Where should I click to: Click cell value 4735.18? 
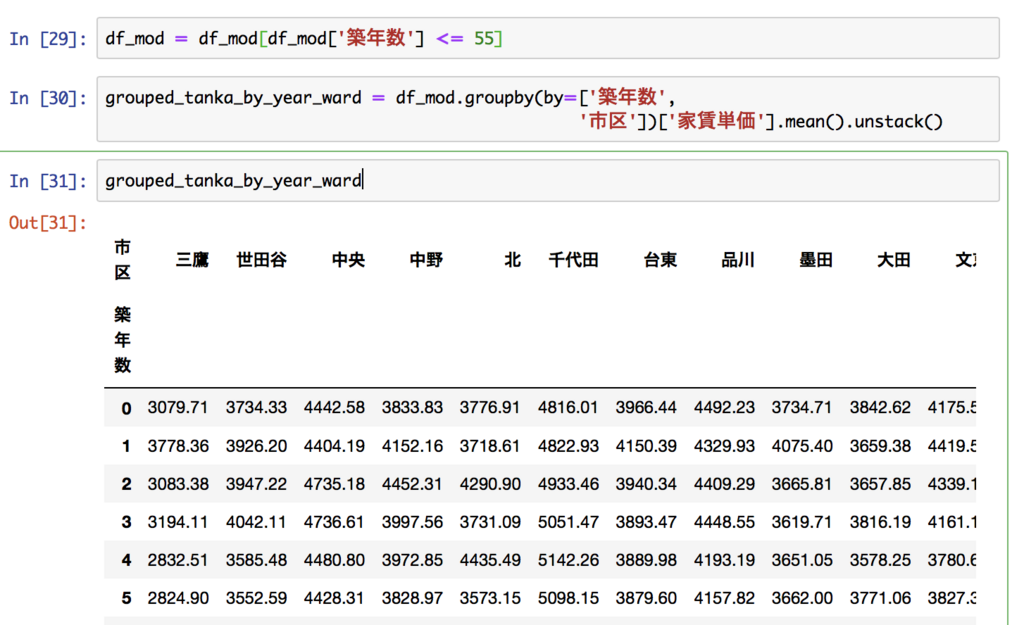[x=334, y=484]
